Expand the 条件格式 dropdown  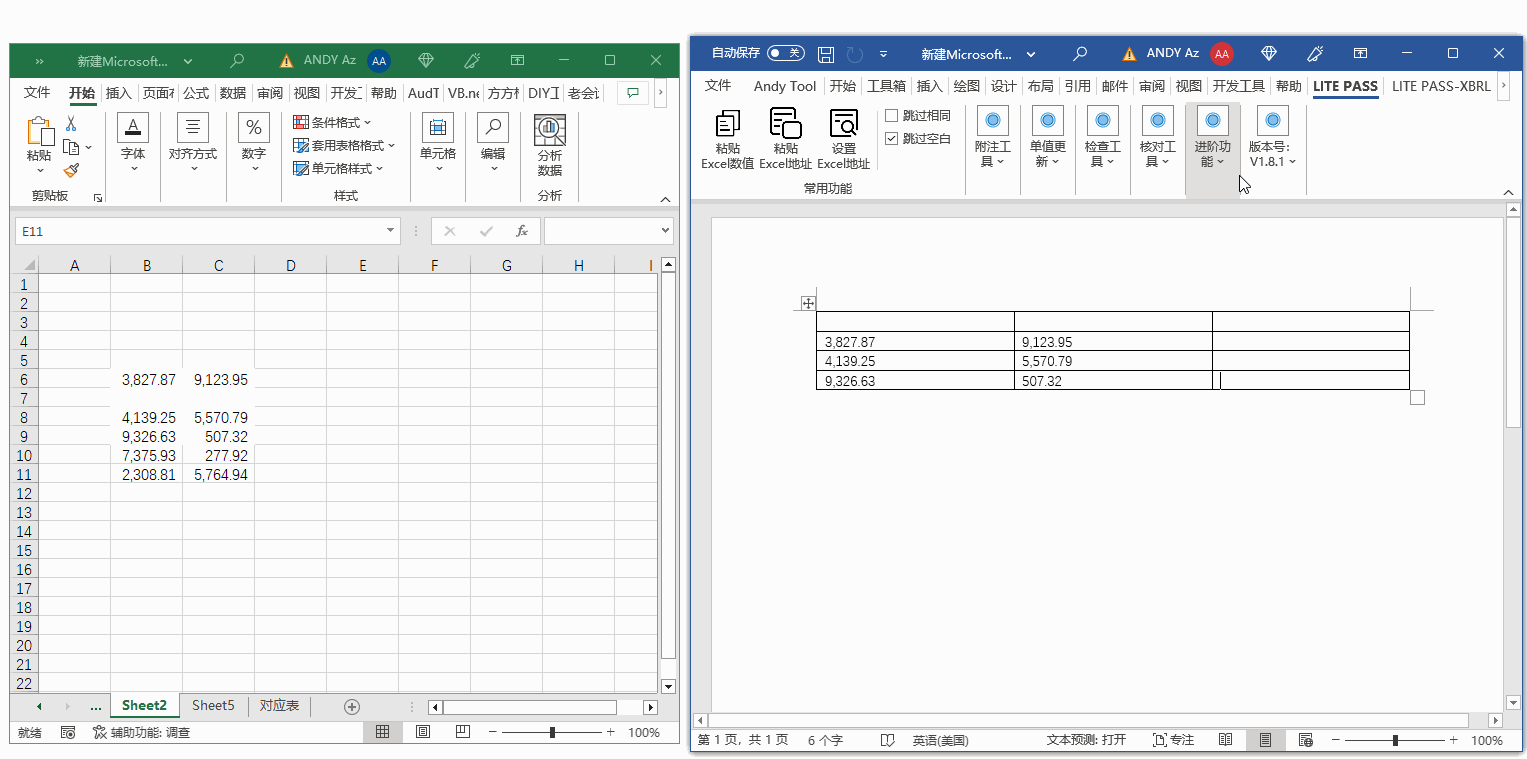(x=333, y=123)
